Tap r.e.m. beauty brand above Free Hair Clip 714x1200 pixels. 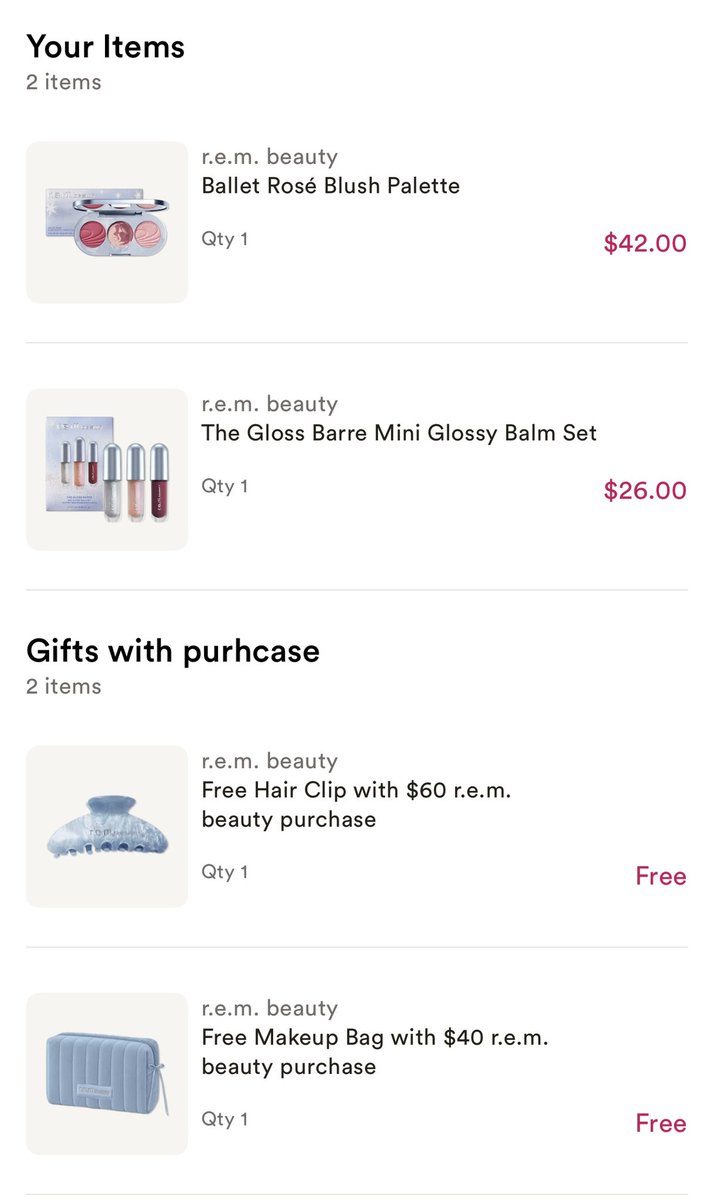270,761
